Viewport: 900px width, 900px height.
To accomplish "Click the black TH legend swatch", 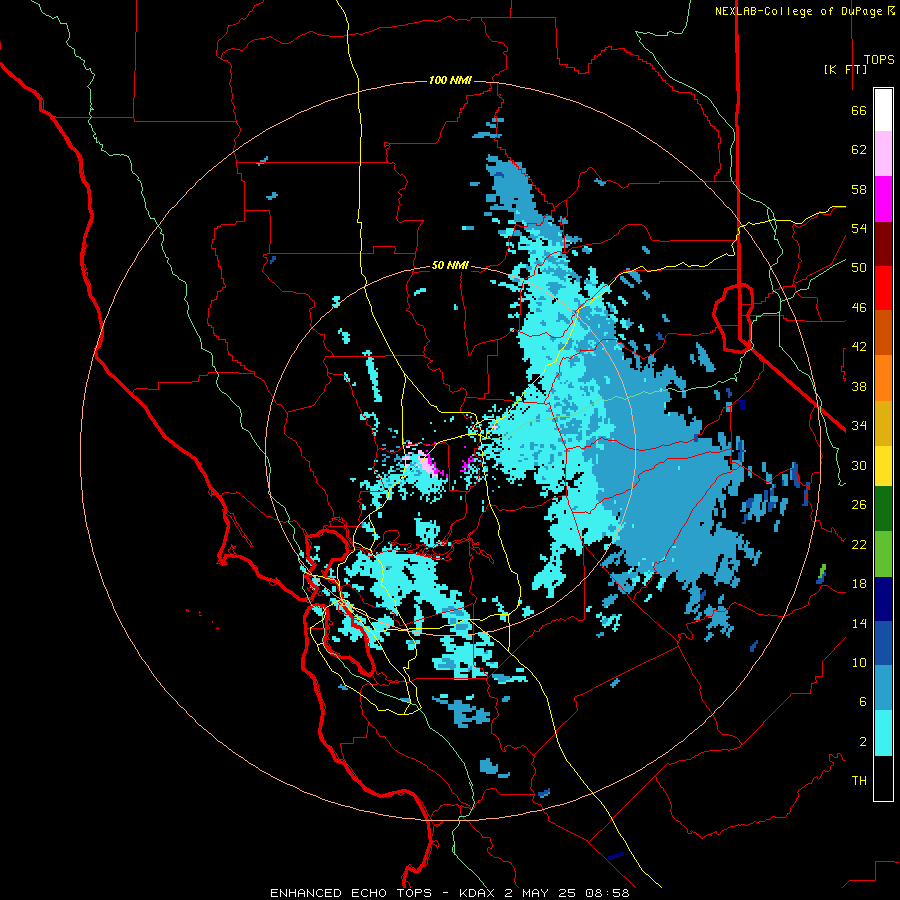I will point(883,778).
